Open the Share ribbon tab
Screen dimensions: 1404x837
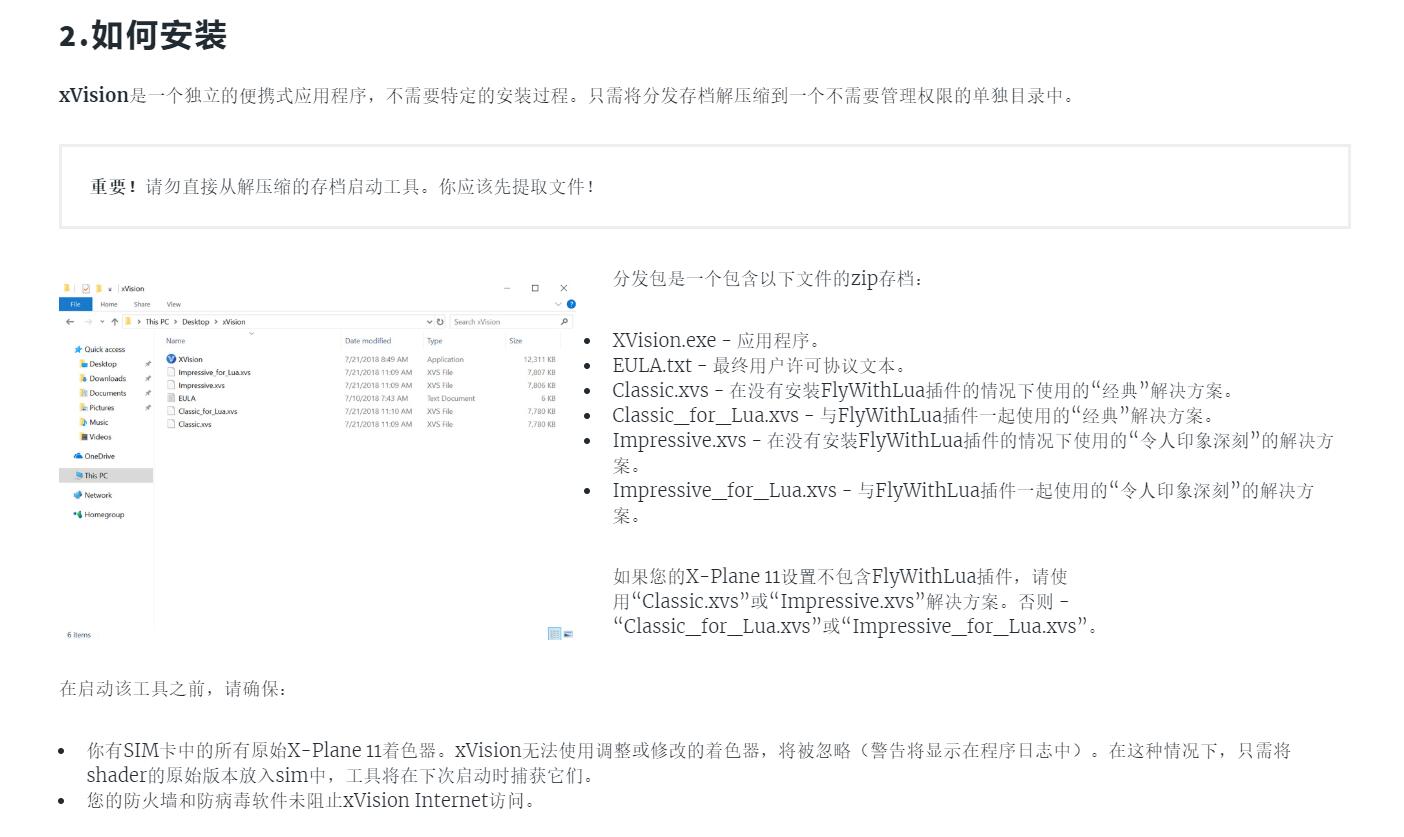click(142, 304)
